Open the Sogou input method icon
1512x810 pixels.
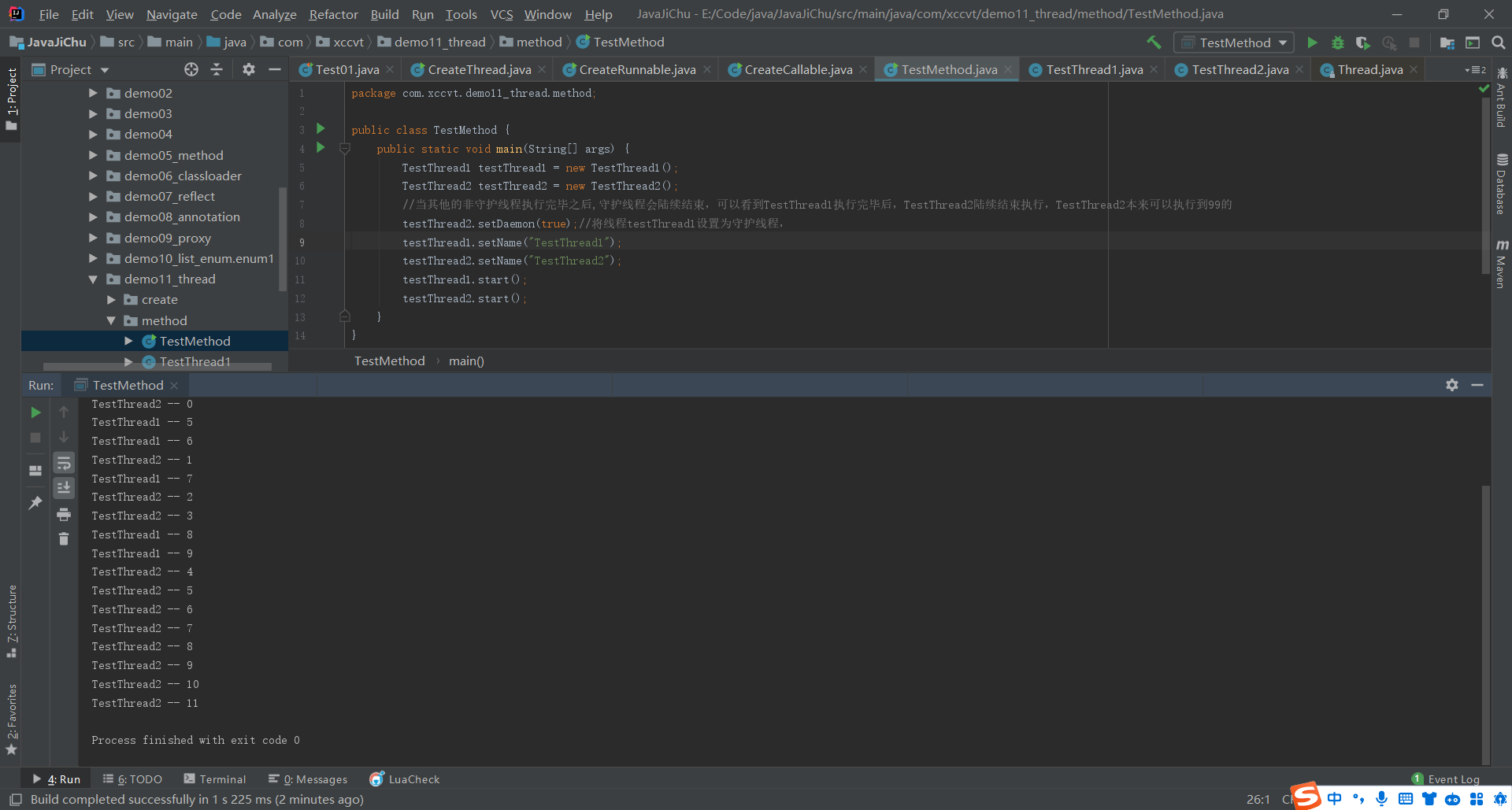tap(1306, 796)
